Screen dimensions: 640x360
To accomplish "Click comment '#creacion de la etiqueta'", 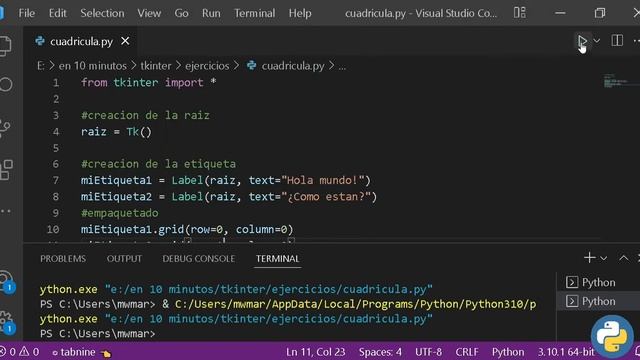I will tap(158, 164).
